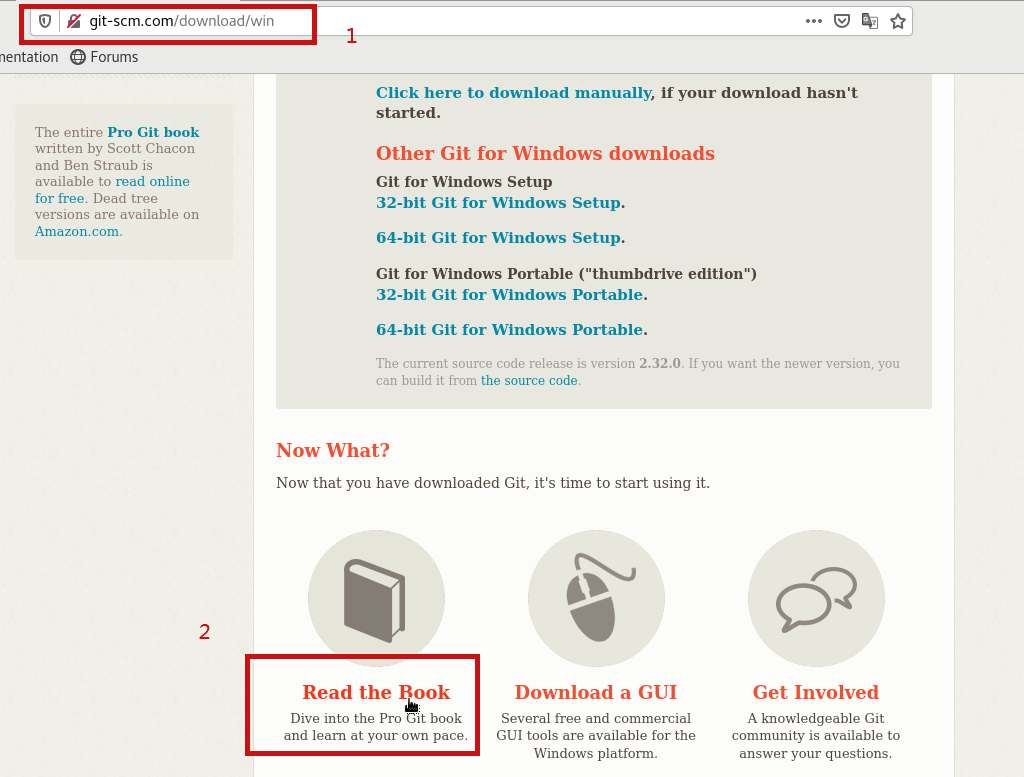Click the Save to Pocket icon
Image resolution: width=1024 pixels, height=777 pixels.
coord(842,21)
